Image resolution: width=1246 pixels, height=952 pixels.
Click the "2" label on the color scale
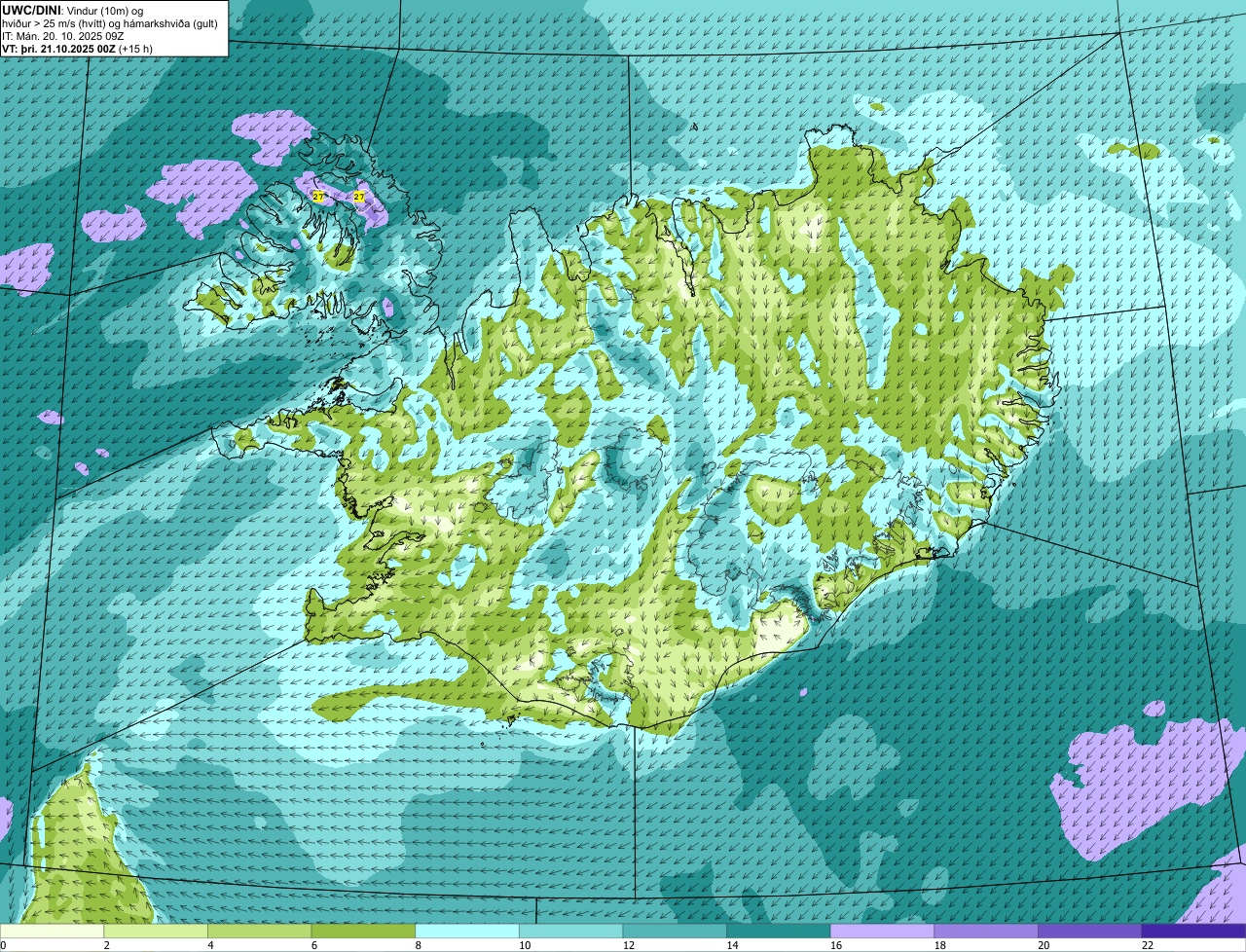106,945
